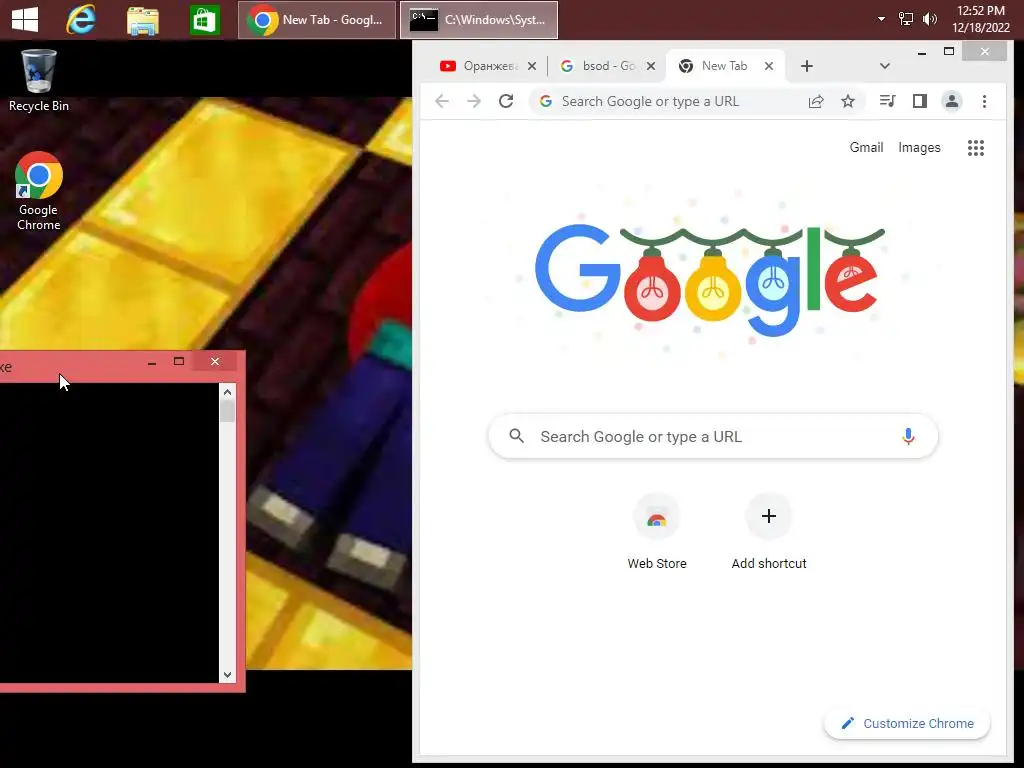The height and width of the screenshot is (768, 1024).
Task: Open the Google apps grid
Action: pos(976,148)
